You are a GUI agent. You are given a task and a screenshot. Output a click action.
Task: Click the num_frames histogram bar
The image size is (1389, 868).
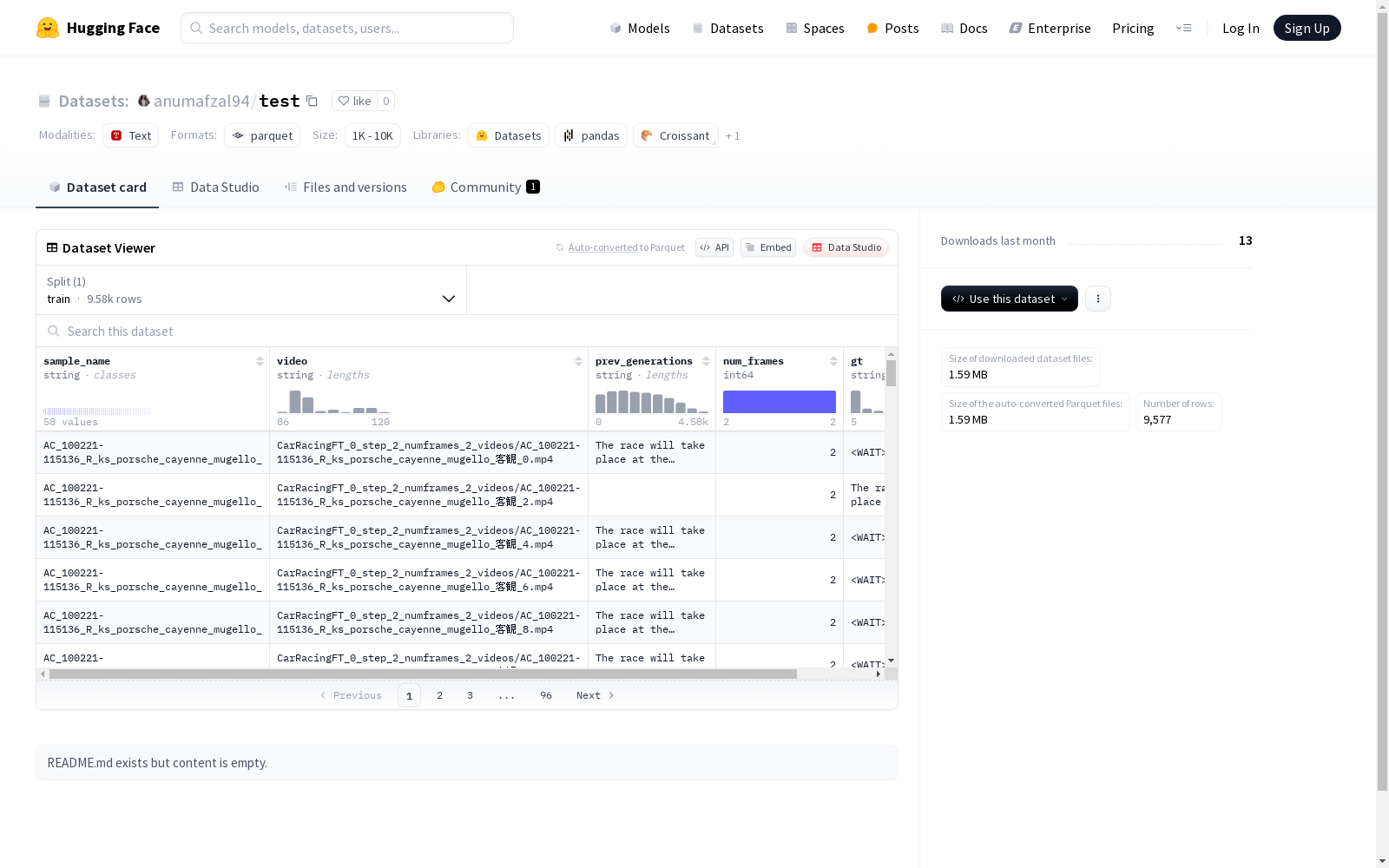[x=780, y=402]
